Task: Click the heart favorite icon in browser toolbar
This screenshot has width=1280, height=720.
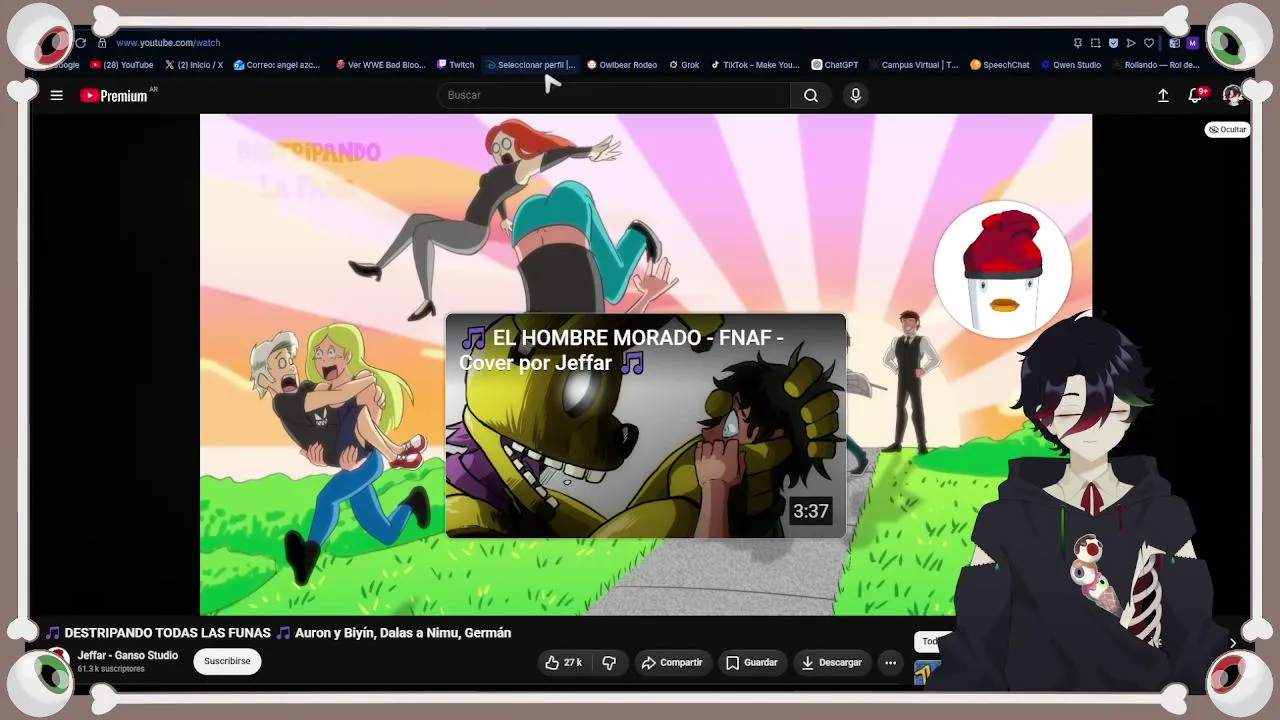Action: [1149, 43]
